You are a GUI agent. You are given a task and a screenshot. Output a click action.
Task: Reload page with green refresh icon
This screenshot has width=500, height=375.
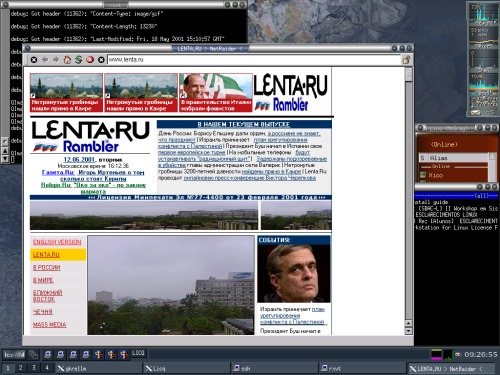tap(79, 60)
